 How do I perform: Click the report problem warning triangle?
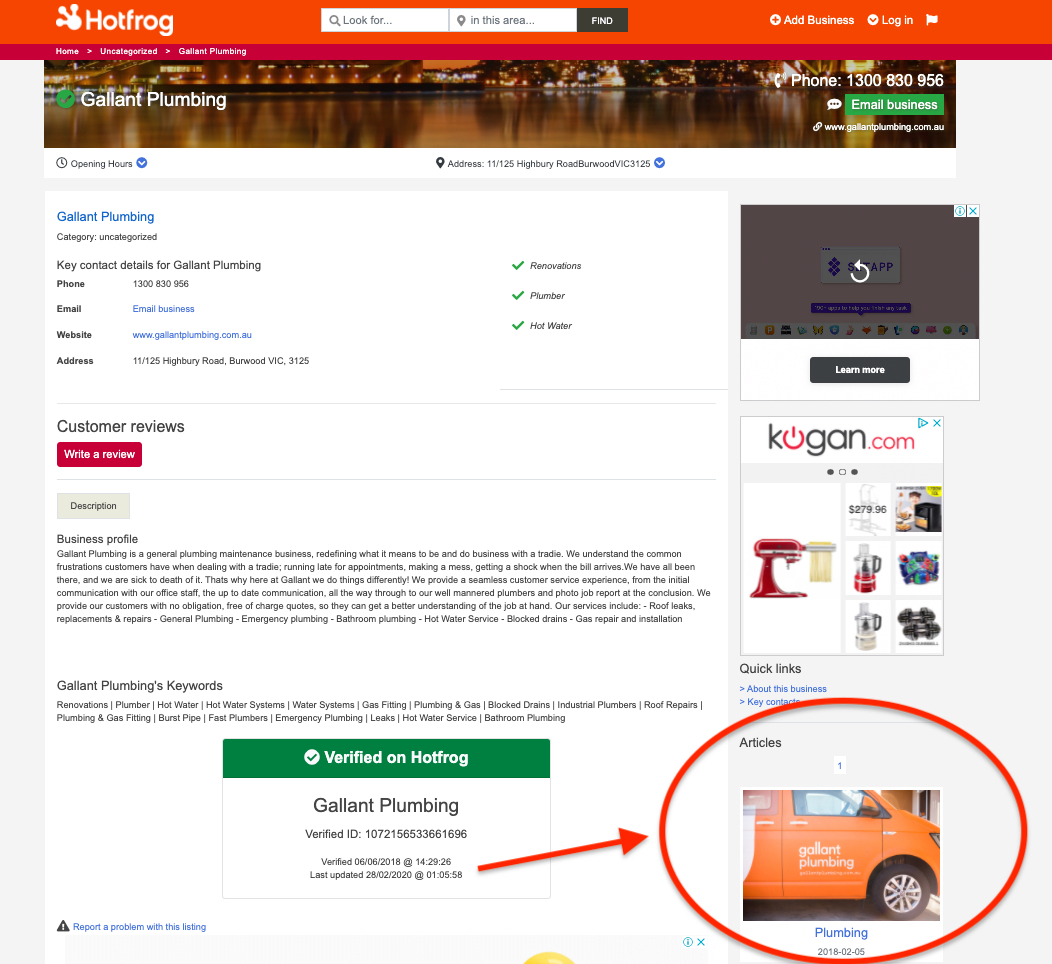[63, 926]
